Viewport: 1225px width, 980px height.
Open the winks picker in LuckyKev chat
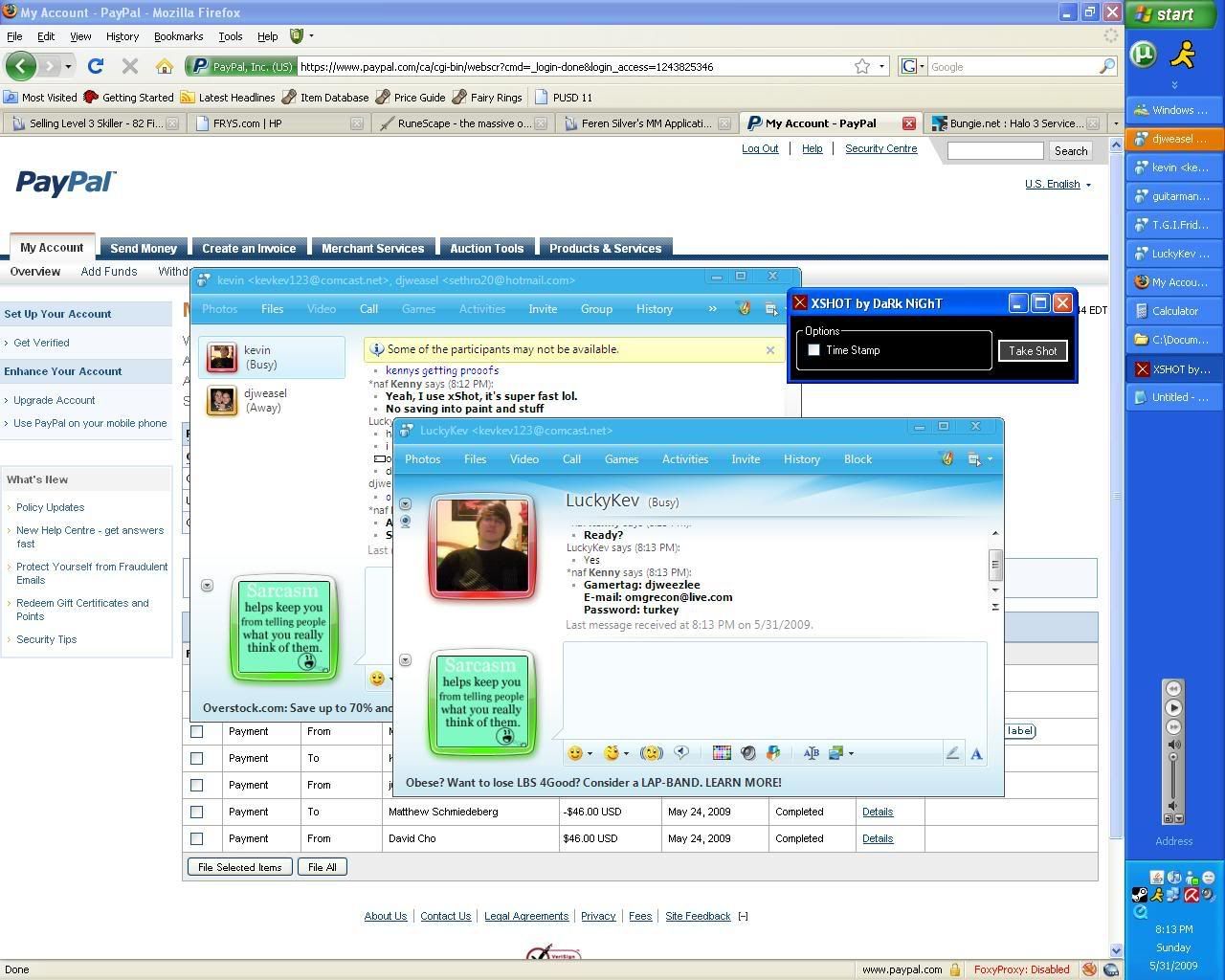pyautogui.click(x=616, y=753)
